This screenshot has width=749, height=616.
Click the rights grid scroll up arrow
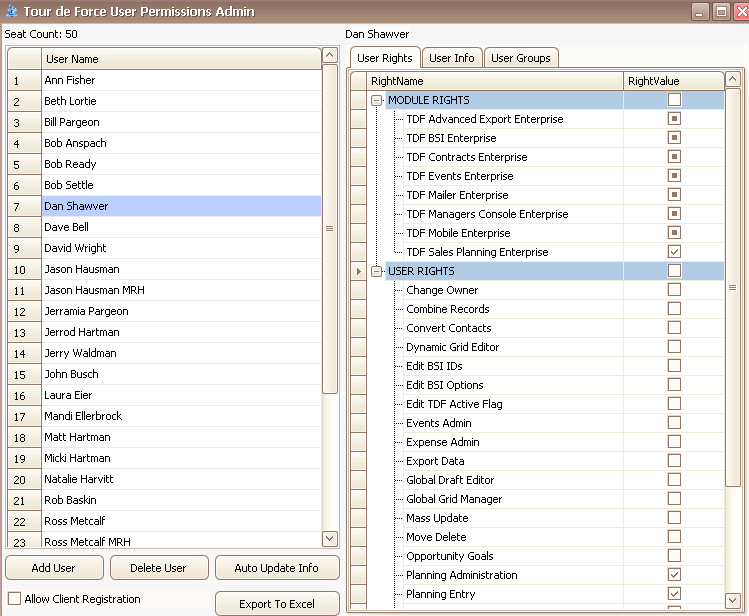click(733, 79)
